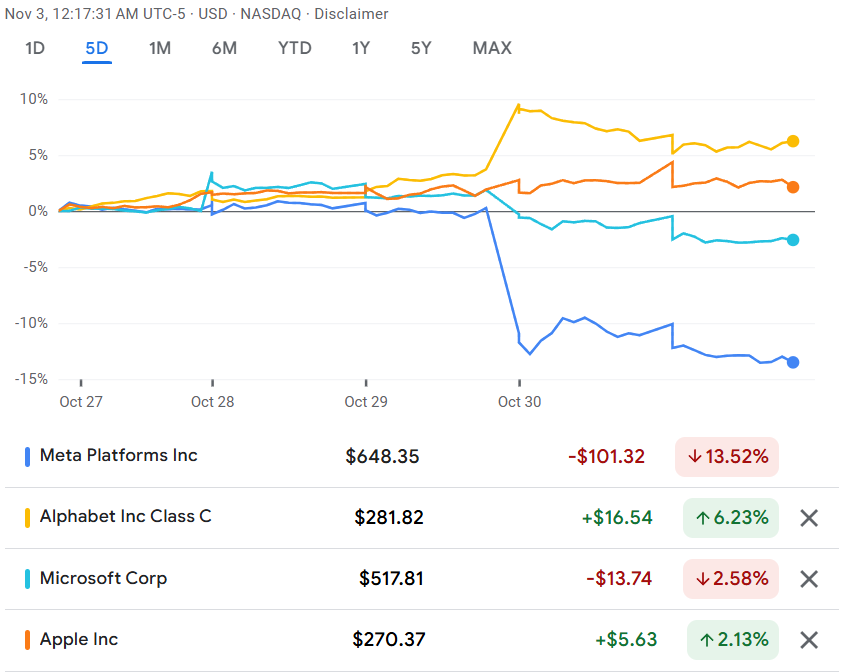Open the Microsoft Corp stock row
The image size is (852, 672).
(x=103, y=579)
